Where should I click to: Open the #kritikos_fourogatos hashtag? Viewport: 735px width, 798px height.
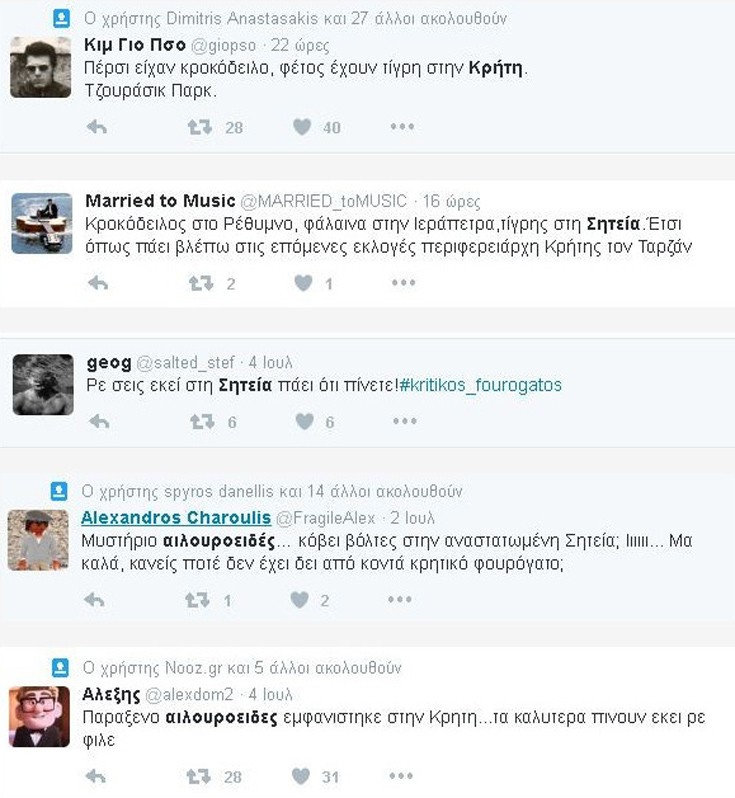pyautogui.click(x=480, y=385)
